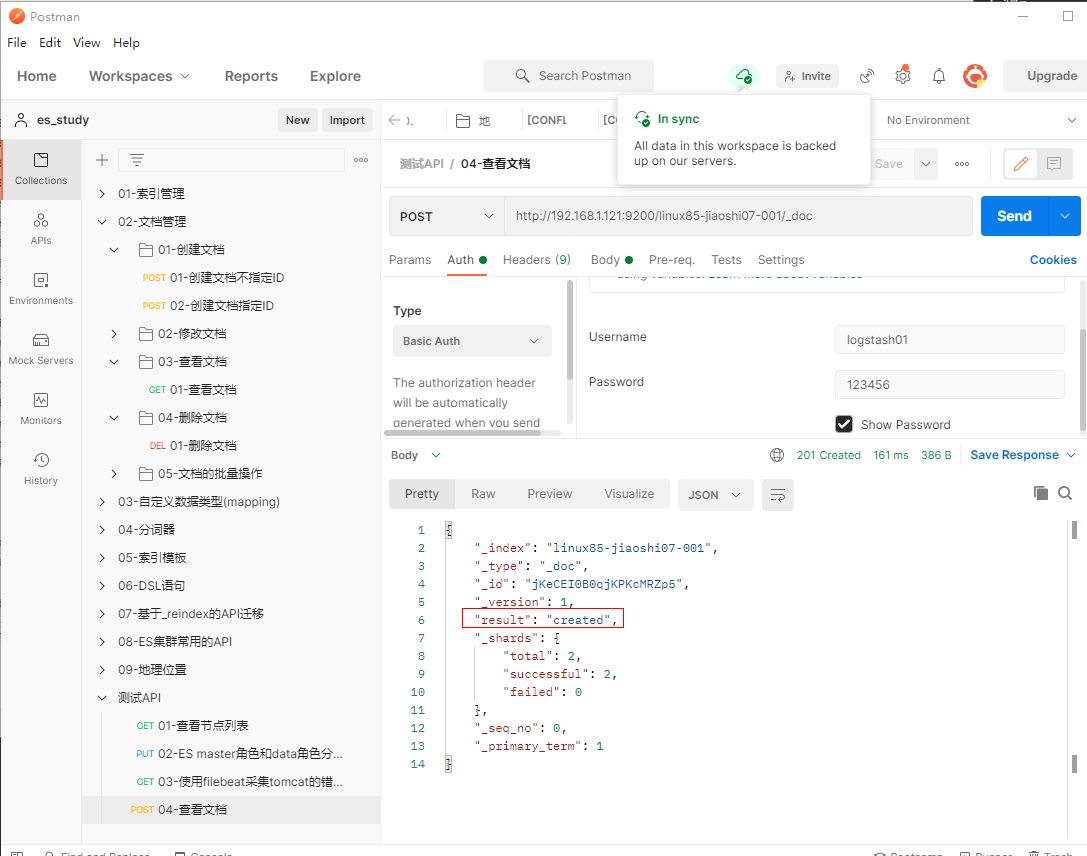Click the search response magnifier icon

[1065, 493]
